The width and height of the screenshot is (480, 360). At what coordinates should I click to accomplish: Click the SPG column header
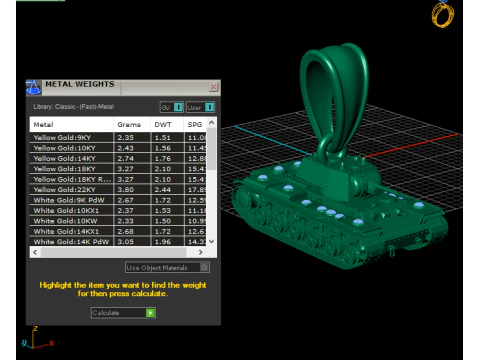pyautogui.click(x=195, y=124)
